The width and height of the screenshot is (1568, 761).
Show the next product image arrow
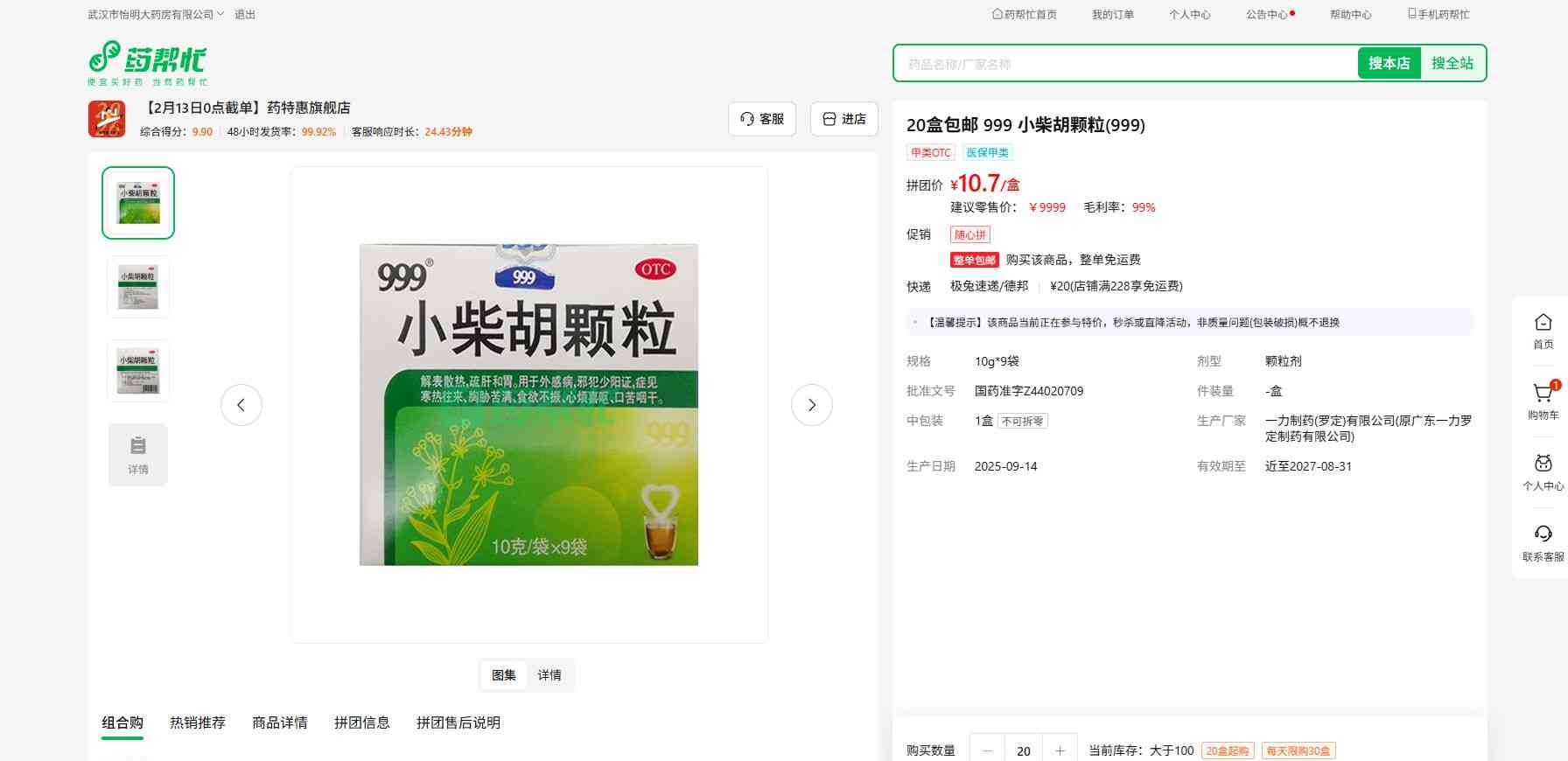[x=811, y=405]
